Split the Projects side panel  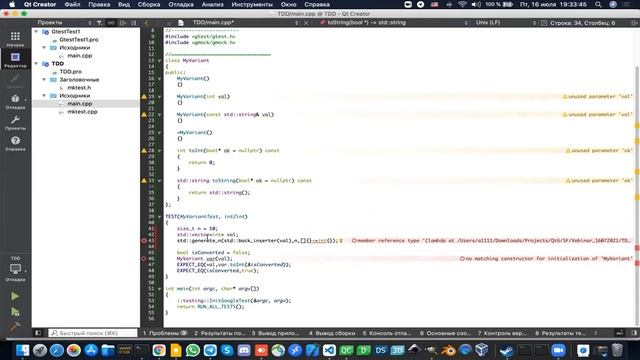(x=122, y=23)
